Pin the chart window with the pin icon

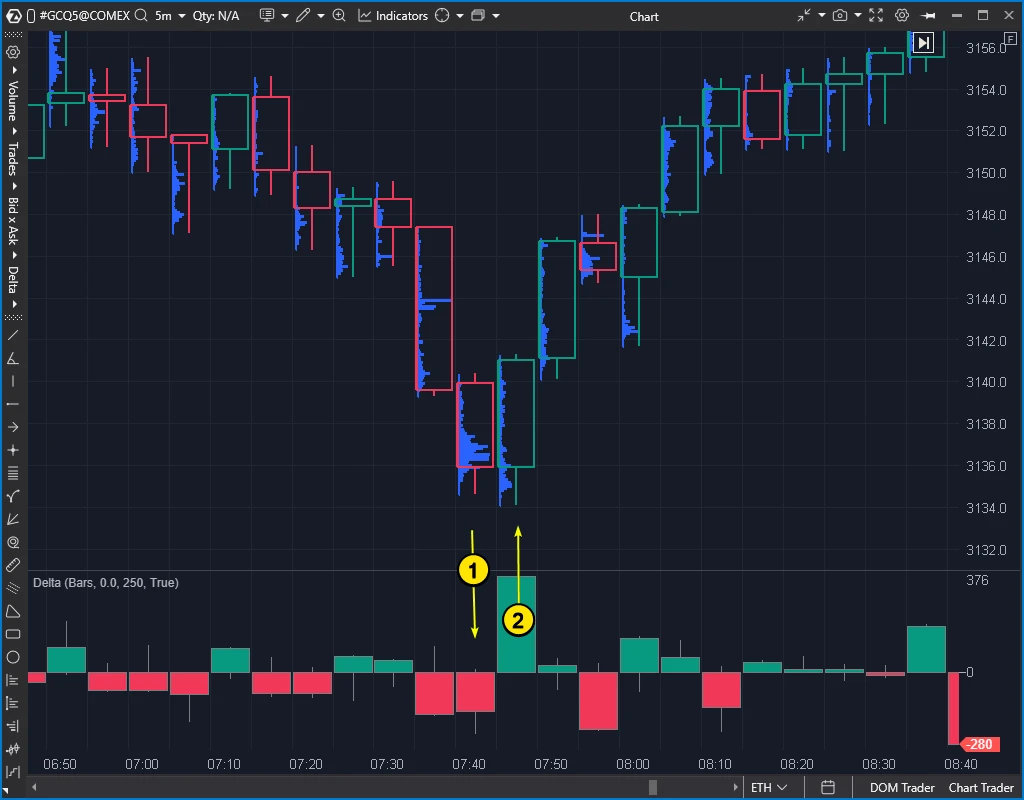pos(928,15)
